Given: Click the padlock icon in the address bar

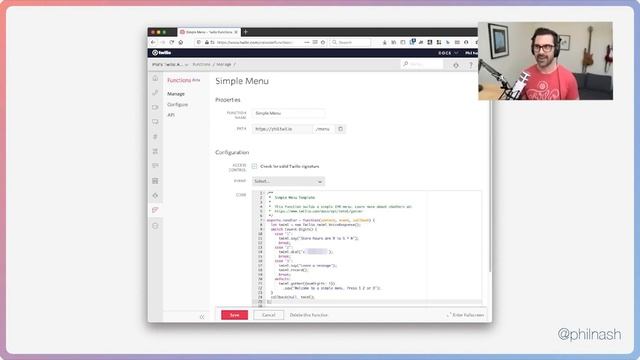Looking at the screenshot, I should point(207,42).
